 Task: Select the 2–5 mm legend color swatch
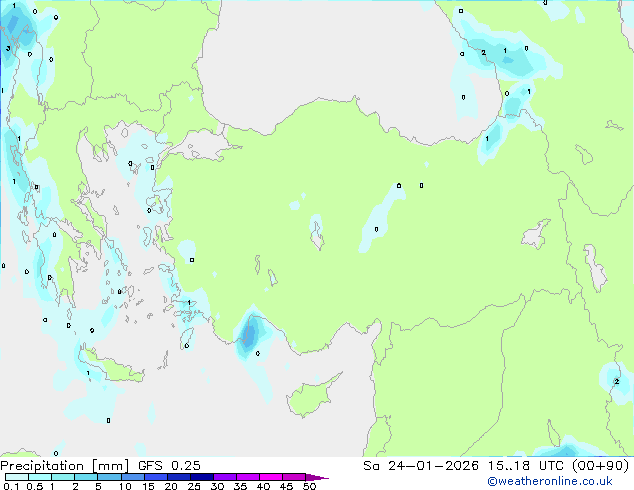(x=86, y=477)
